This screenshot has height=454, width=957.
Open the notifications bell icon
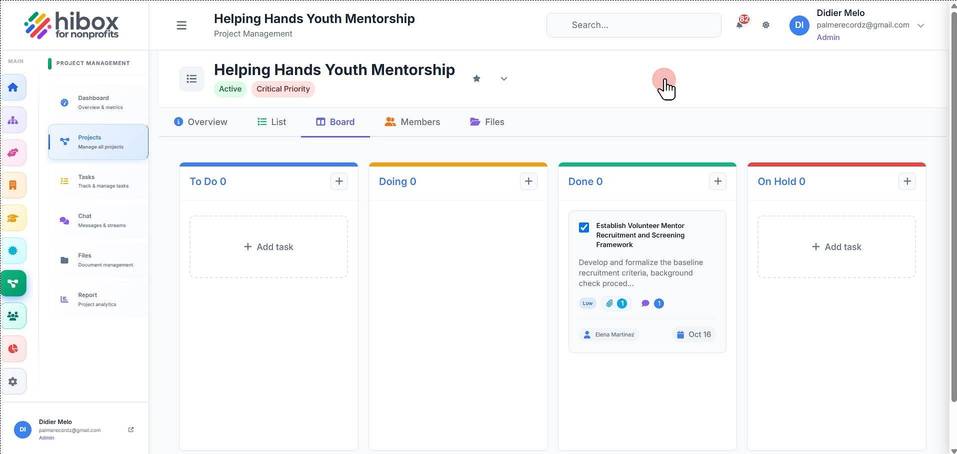click(740, 25)
